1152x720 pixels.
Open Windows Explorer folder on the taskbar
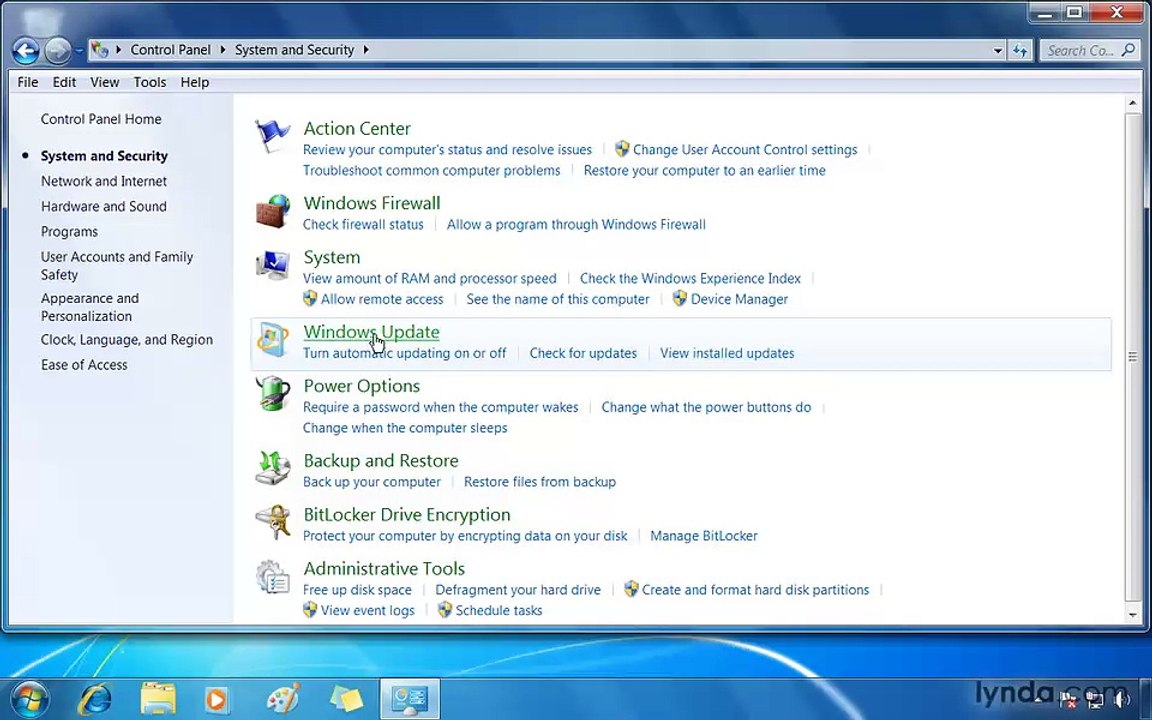coord(158,699)
